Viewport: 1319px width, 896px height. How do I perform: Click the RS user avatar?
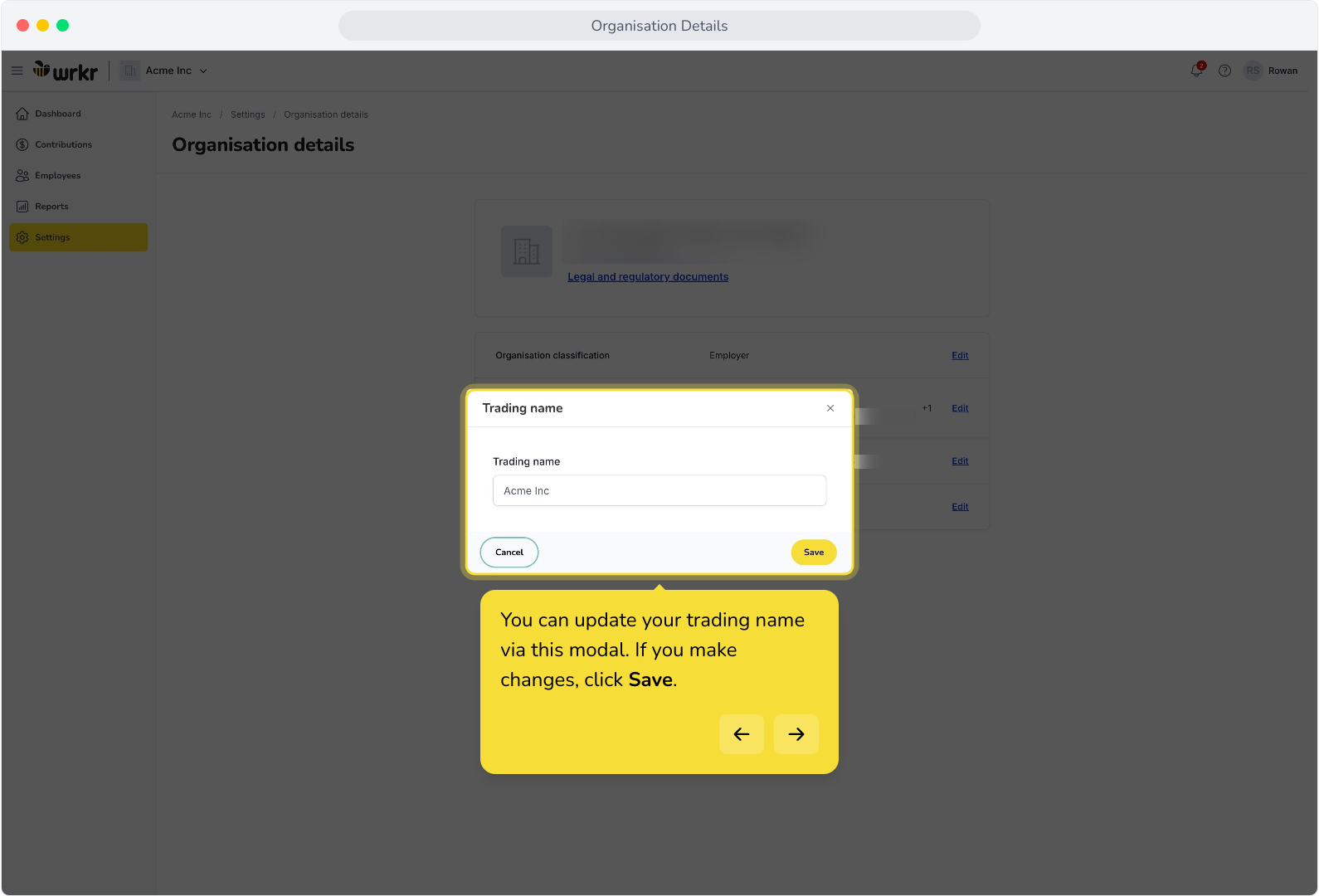click(1253, 71)
